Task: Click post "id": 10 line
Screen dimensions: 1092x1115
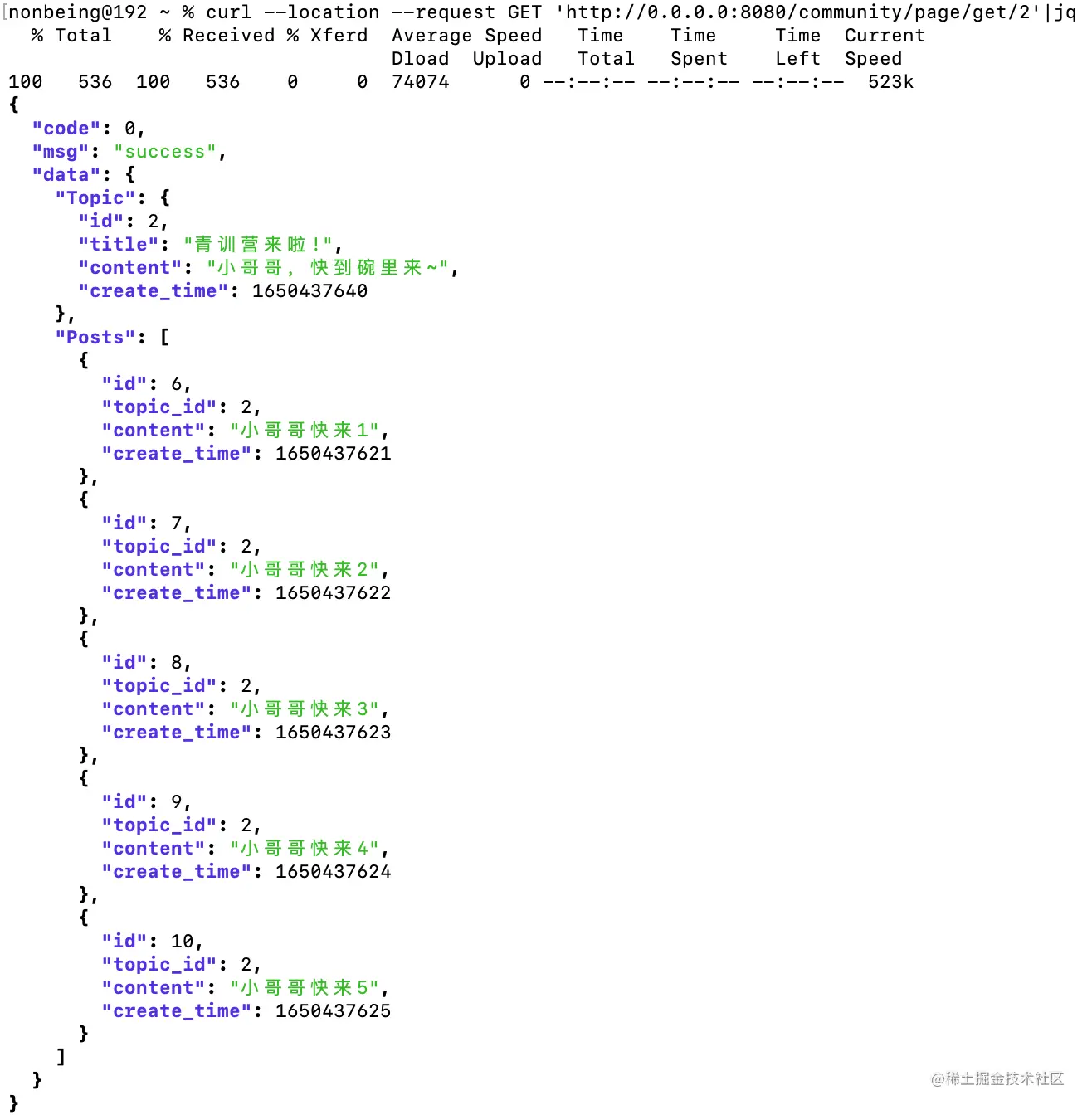Action: [x=152, y=942]
